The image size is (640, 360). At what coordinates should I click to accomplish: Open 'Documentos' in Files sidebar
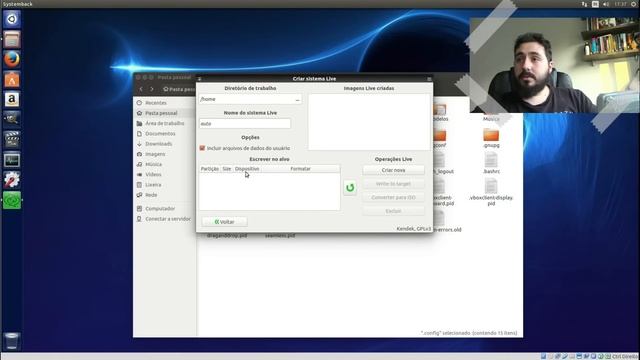160,133
